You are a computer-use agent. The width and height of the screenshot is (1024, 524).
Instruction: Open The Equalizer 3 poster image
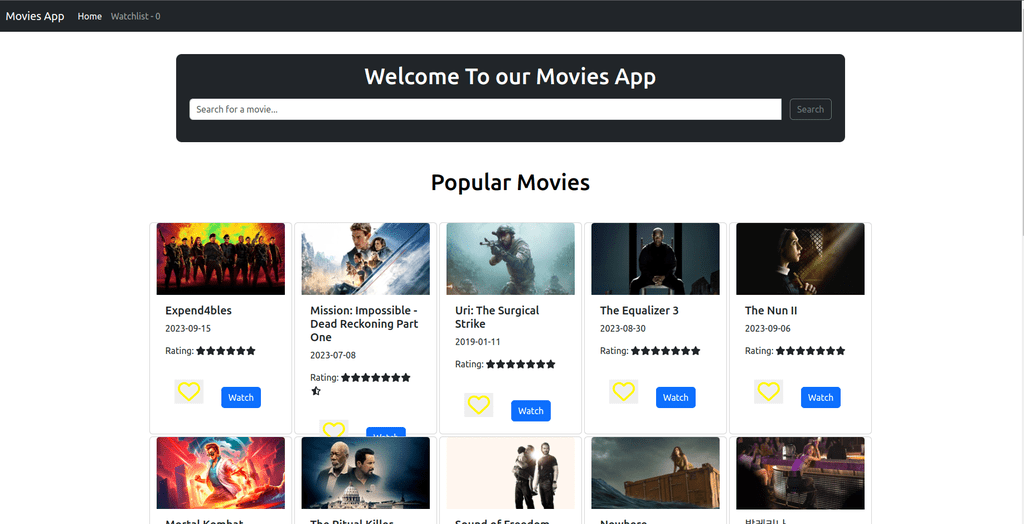pos(656,259)
